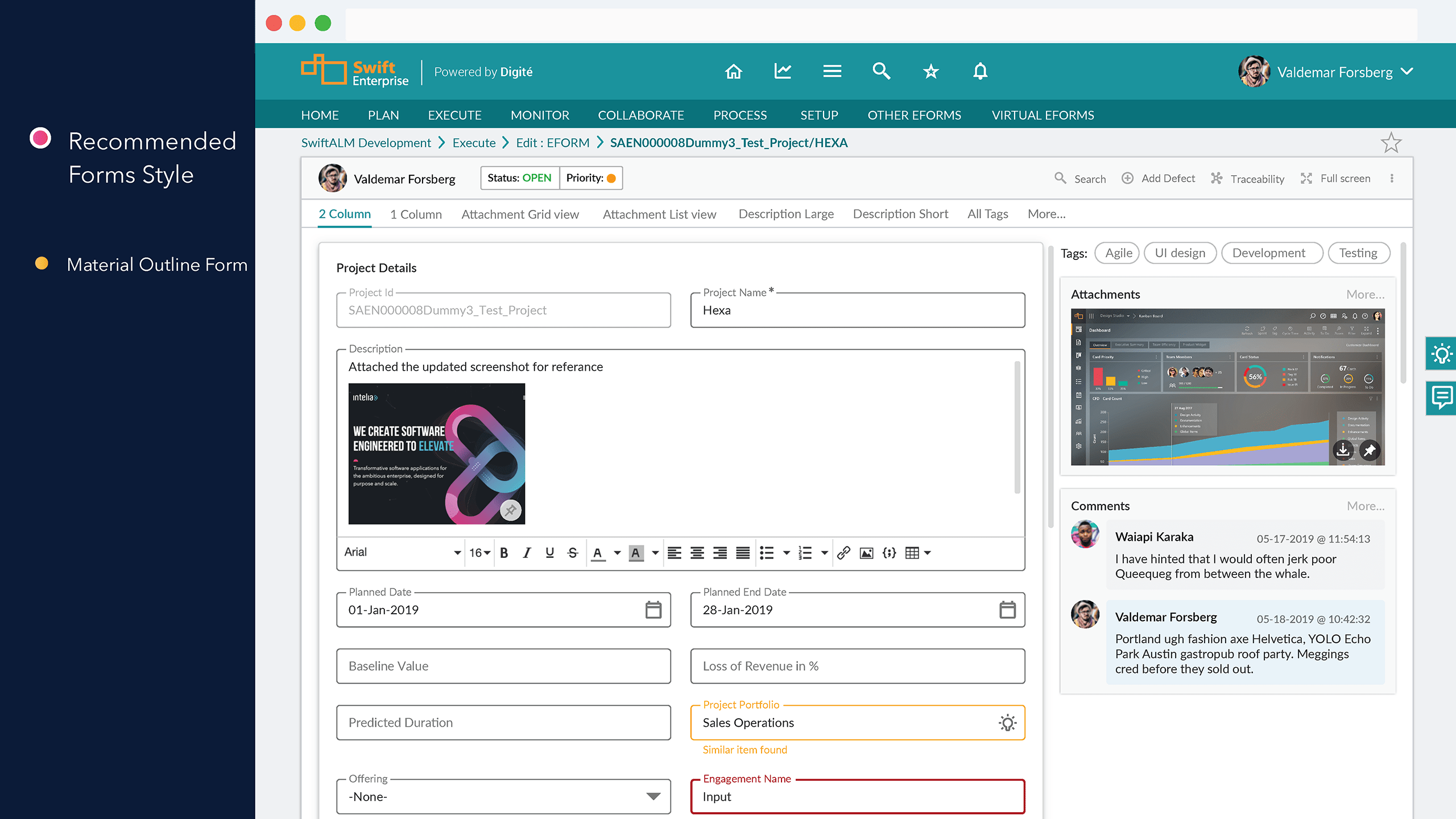Click the Traceability icon
The width and height of the screenshot is (1456, 819).
[x=1217, y=179]
